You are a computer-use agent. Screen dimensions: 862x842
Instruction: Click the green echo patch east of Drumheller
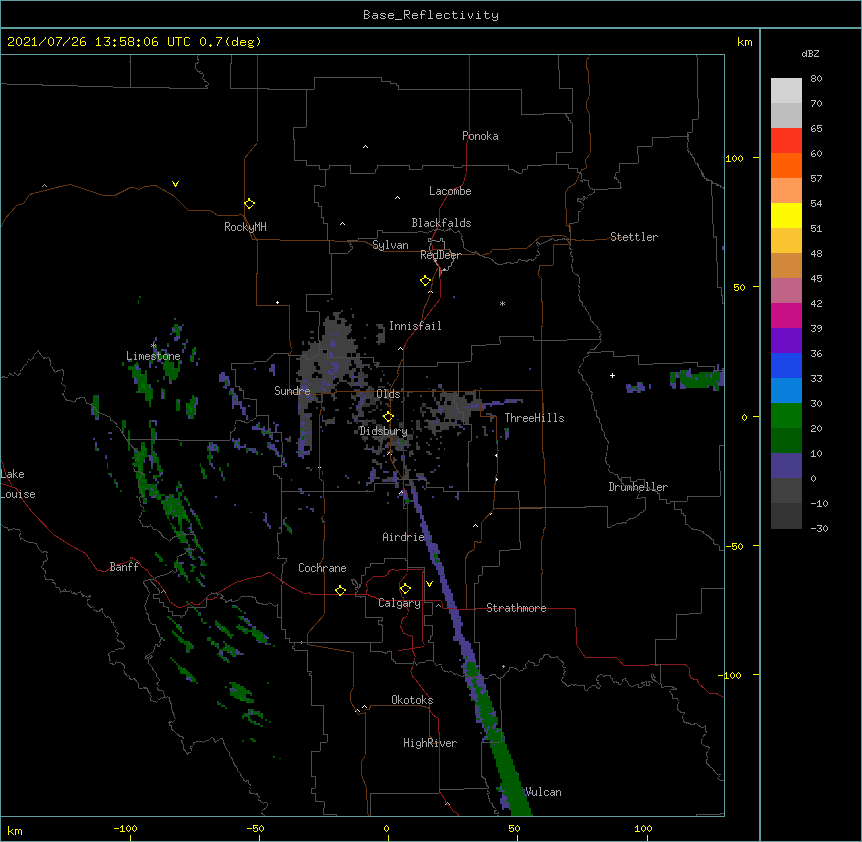point(697,379)
